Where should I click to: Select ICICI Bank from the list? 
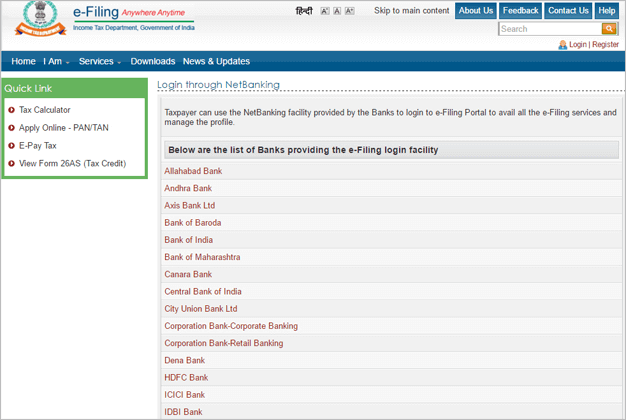click(x=184, y=394)
